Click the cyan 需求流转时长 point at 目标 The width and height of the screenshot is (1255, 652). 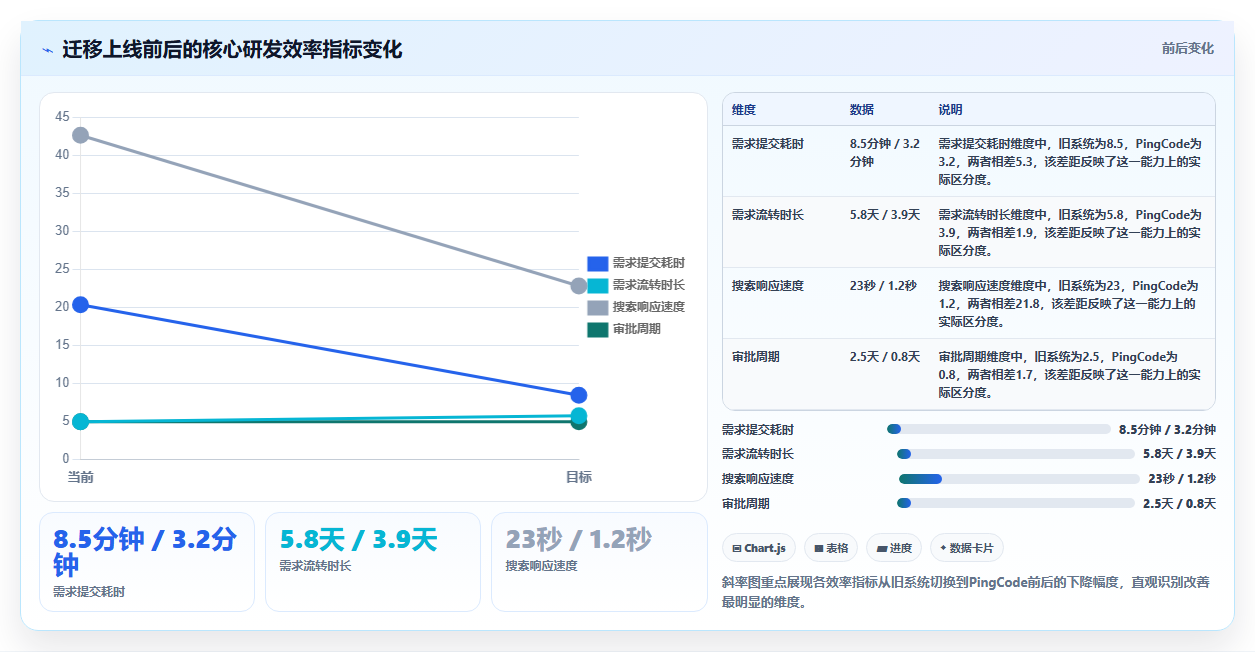point(579,416)
